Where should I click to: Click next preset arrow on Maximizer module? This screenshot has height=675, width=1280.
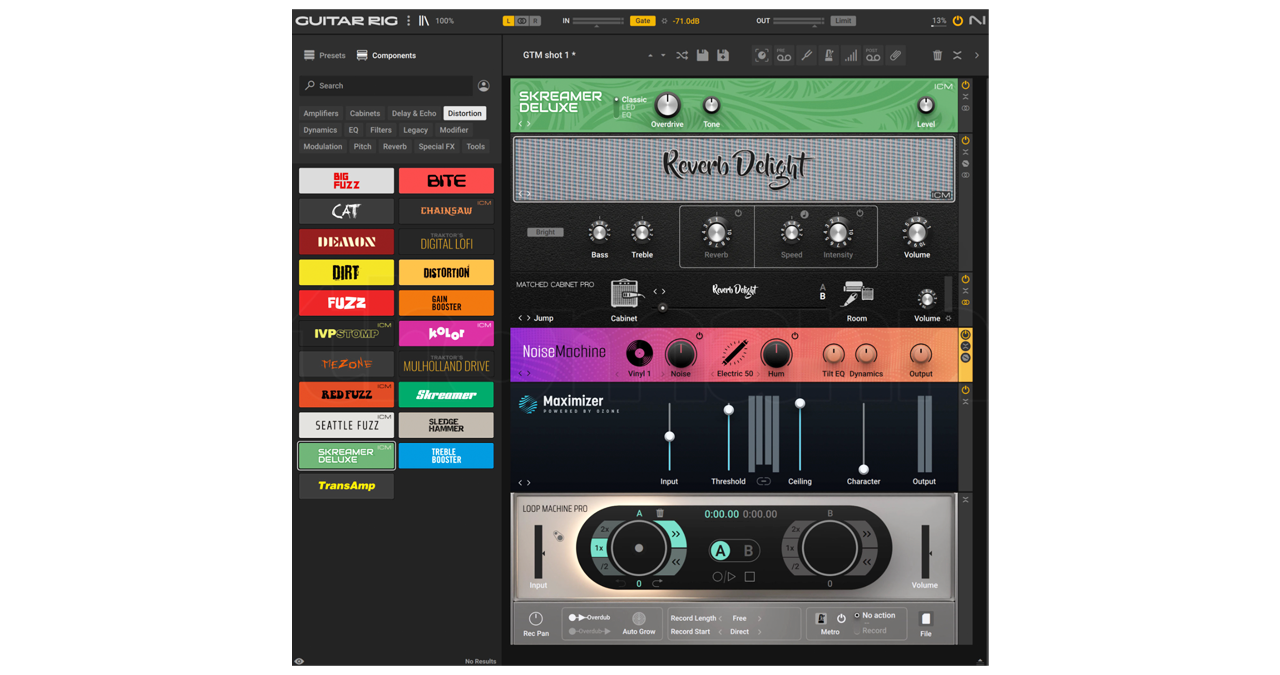tap(529, 483)
